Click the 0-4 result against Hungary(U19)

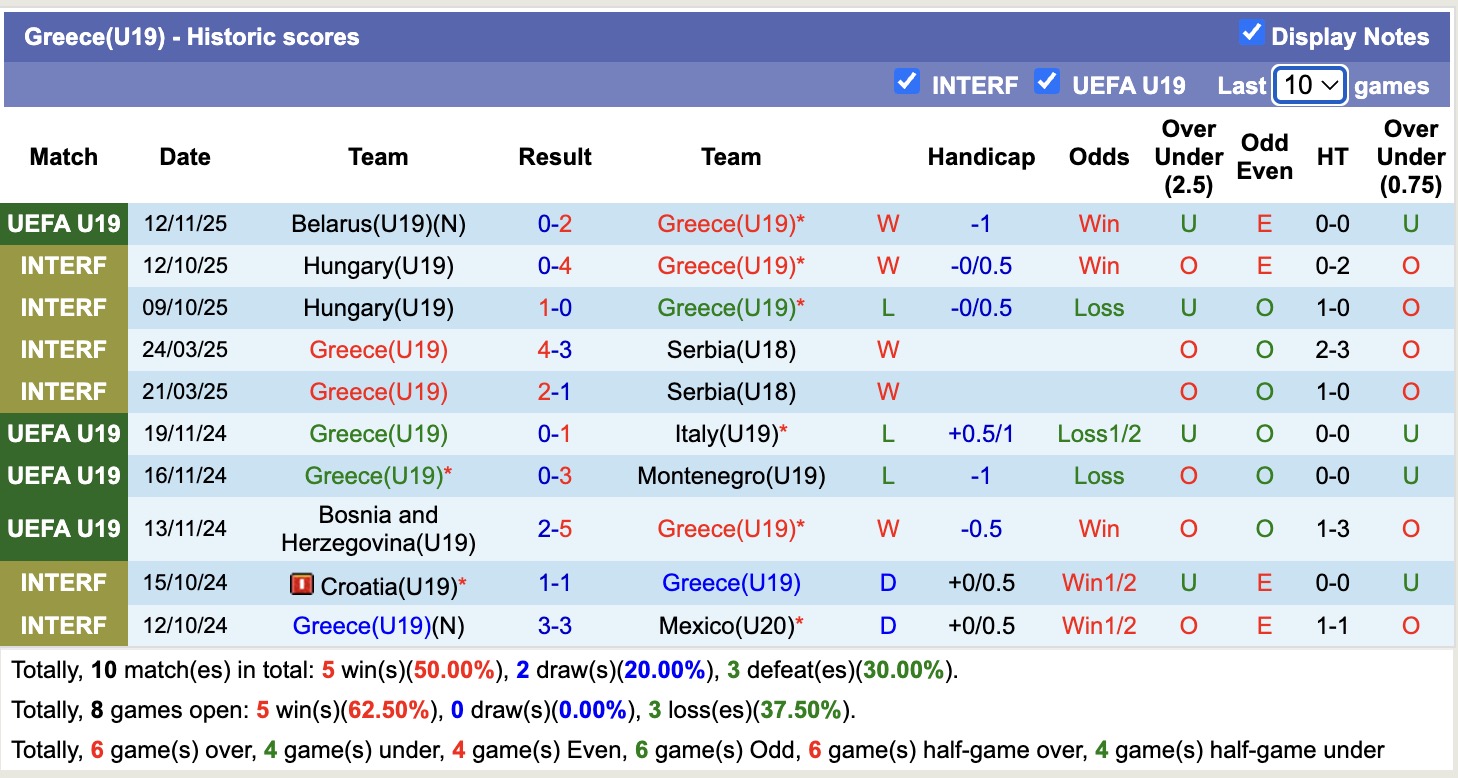click(555, 266)
